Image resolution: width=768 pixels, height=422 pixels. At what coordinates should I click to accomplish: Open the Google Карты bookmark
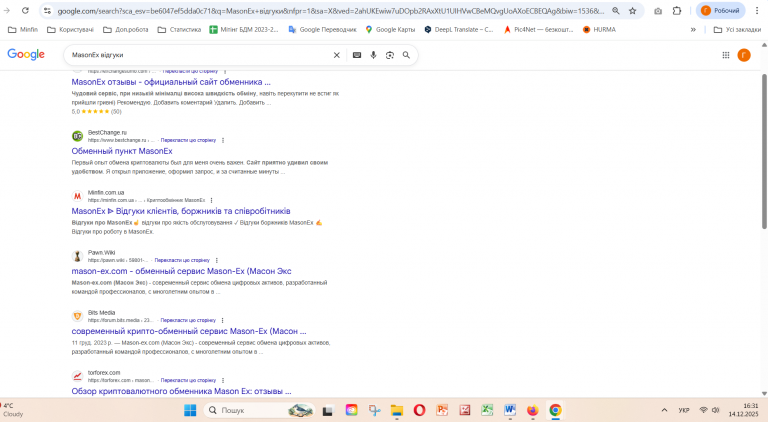[390, 29]
